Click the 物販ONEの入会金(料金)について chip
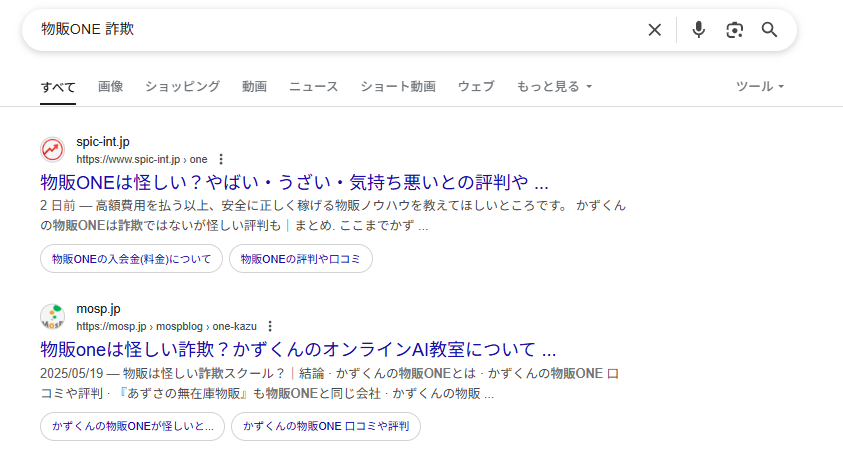This screenshot has width=843, height=458. 131,259
